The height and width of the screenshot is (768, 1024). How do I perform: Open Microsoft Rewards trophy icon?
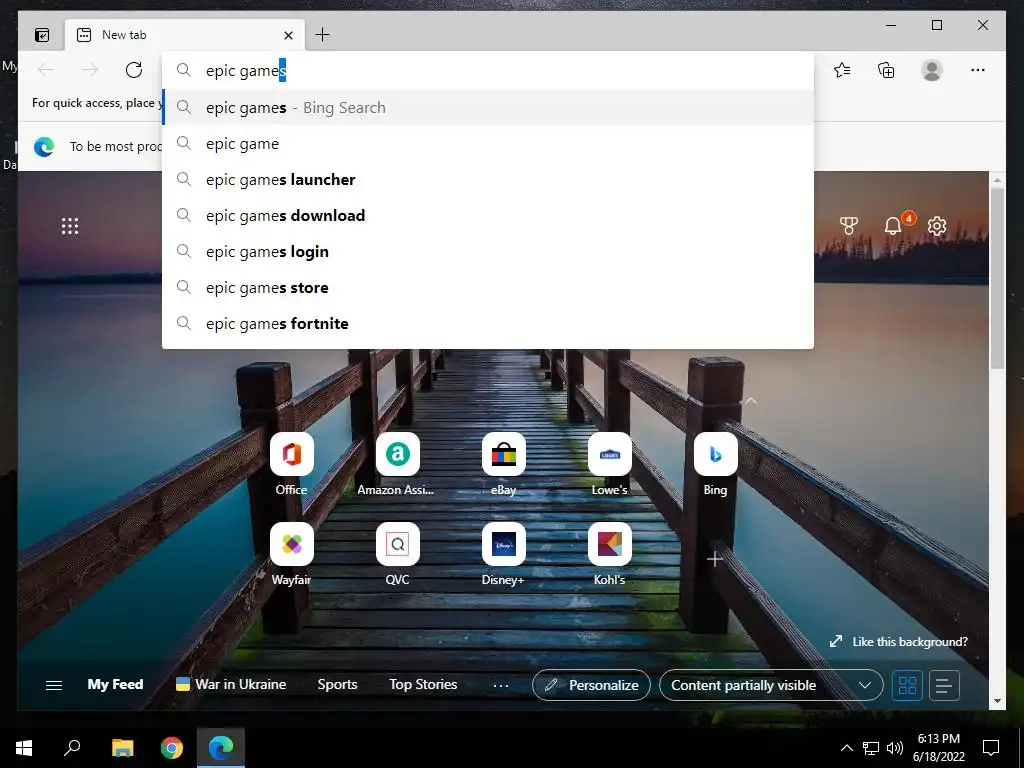coord(848,226)
